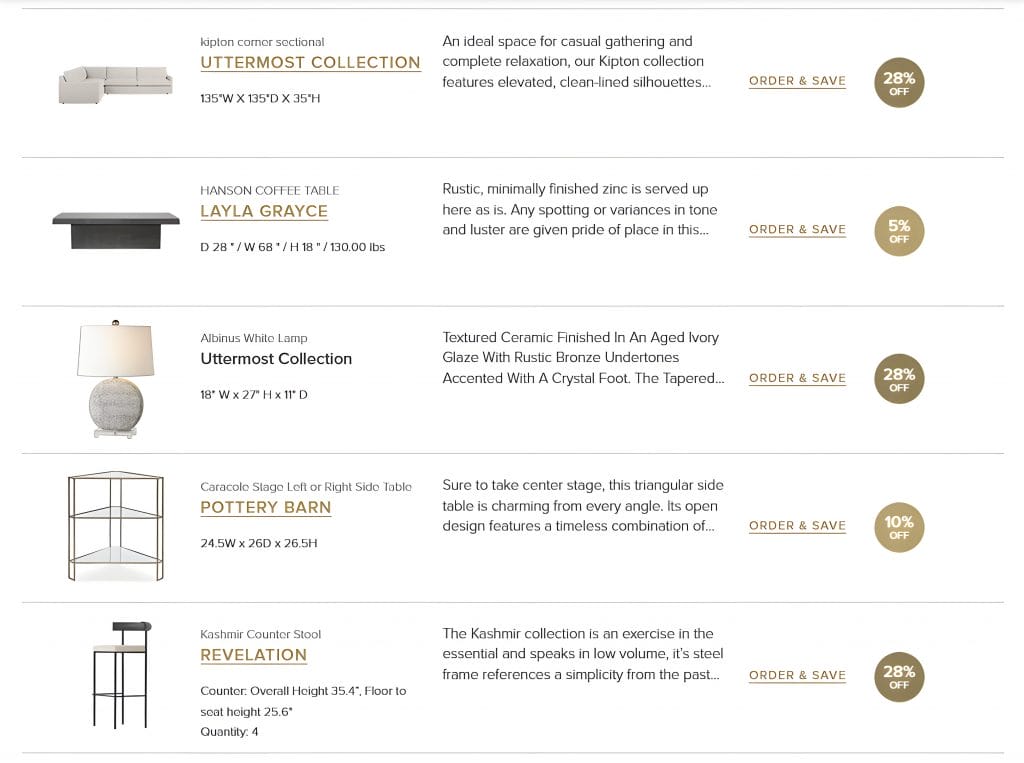Choose Order & Save for Hanson coffee table
Viewport: 1024px width, 763px height.
(x=797, y=230)
